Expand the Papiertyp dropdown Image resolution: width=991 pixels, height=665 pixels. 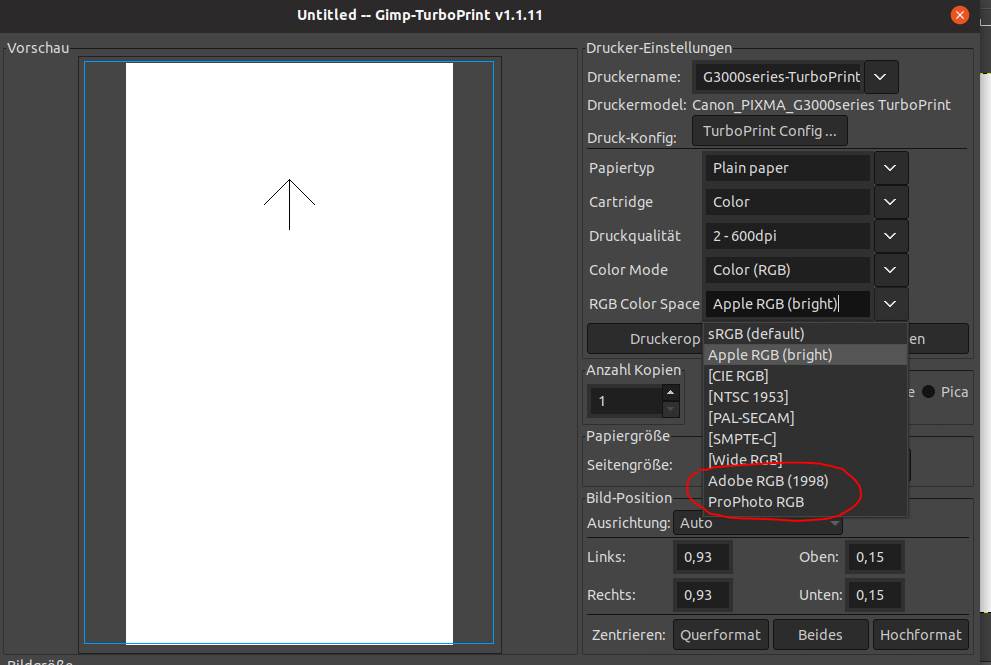890,168
